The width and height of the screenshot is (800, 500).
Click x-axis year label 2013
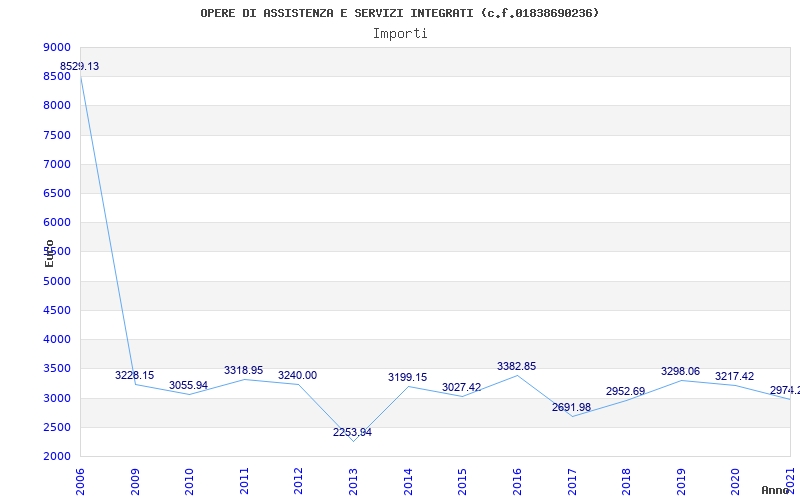354,482
